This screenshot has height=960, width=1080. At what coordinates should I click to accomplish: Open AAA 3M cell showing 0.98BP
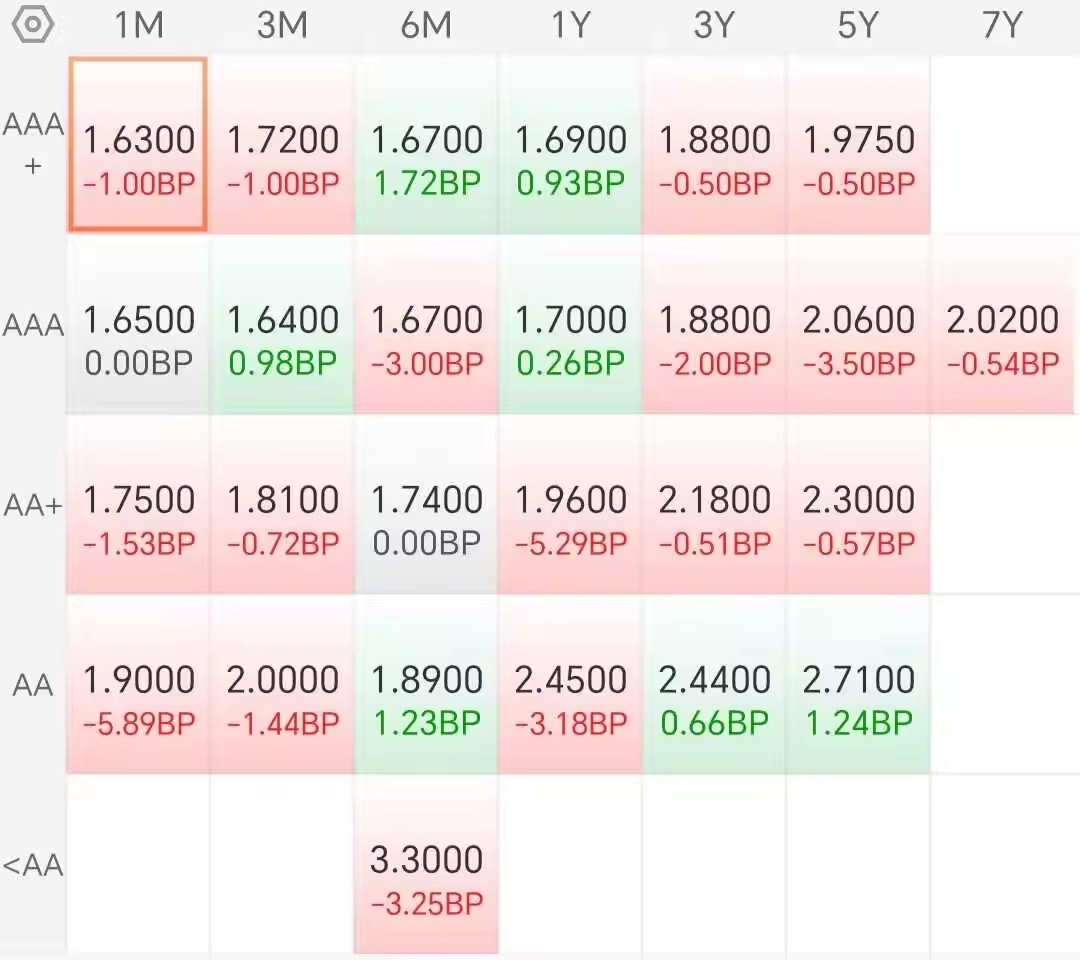point(282,325)
